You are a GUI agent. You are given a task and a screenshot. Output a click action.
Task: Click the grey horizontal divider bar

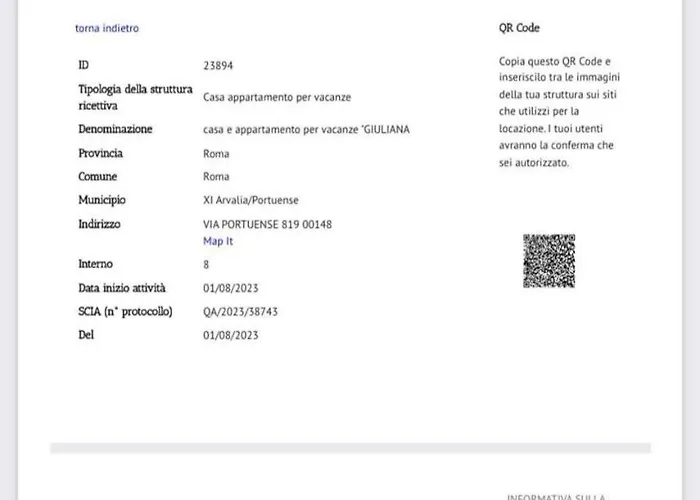tap(350, 448)
